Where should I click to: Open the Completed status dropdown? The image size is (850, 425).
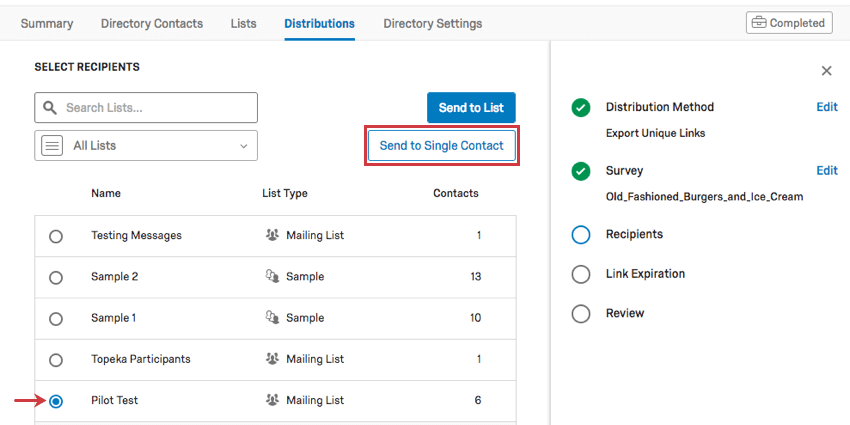point(789,23)
